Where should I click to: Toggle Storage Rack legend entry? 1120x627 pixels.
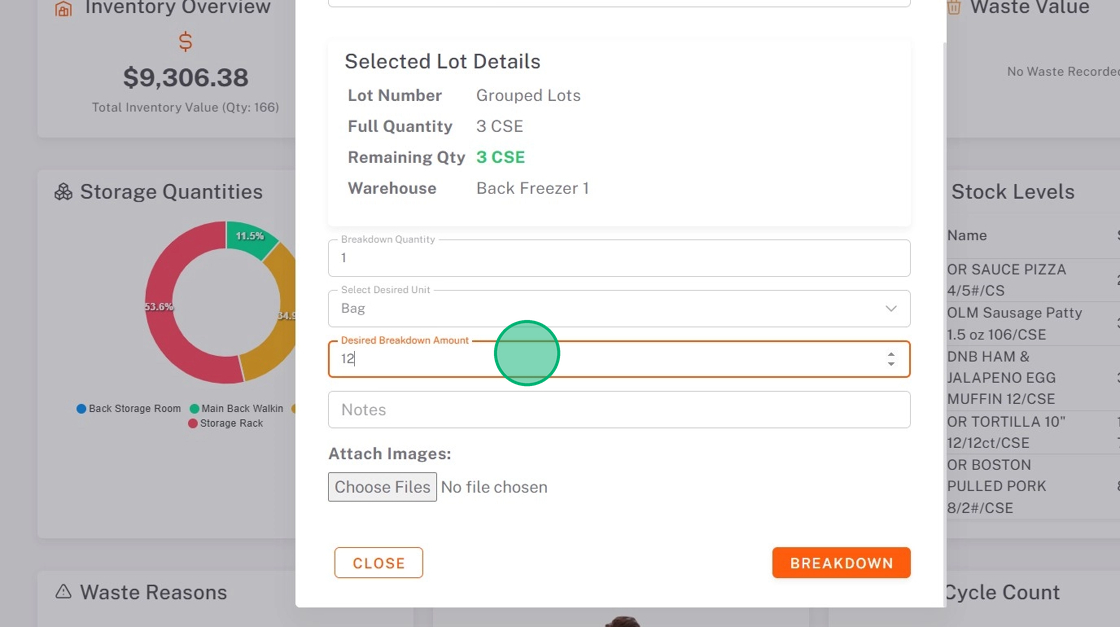coord(225,423)
